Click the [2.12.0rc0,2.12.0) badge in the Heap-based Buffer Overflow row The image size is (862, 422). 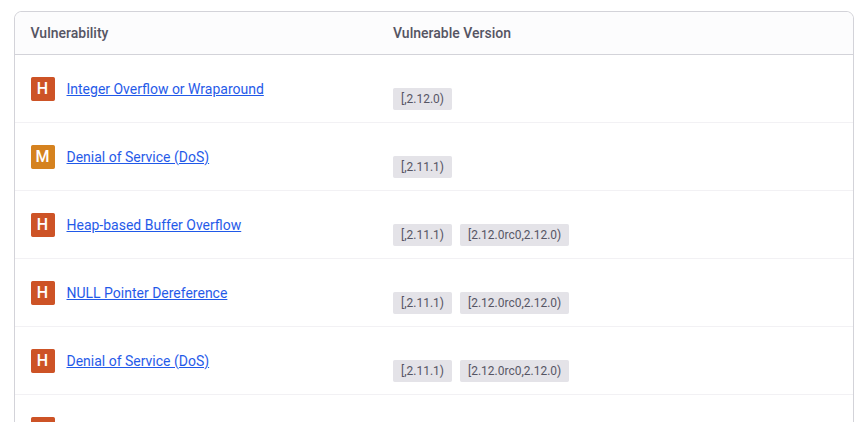[514, 235]
